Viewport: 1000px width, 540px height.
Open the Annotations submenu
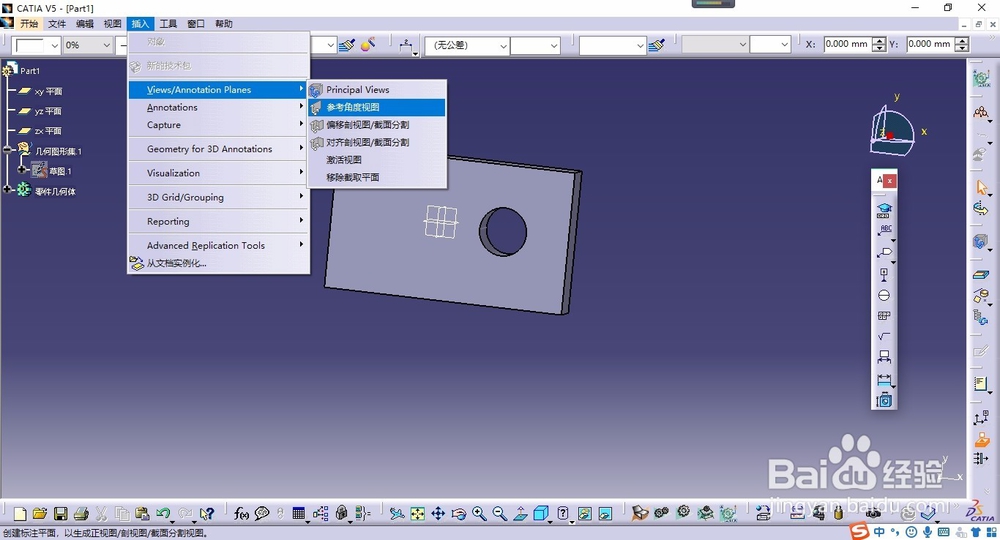tap(218, 107)
